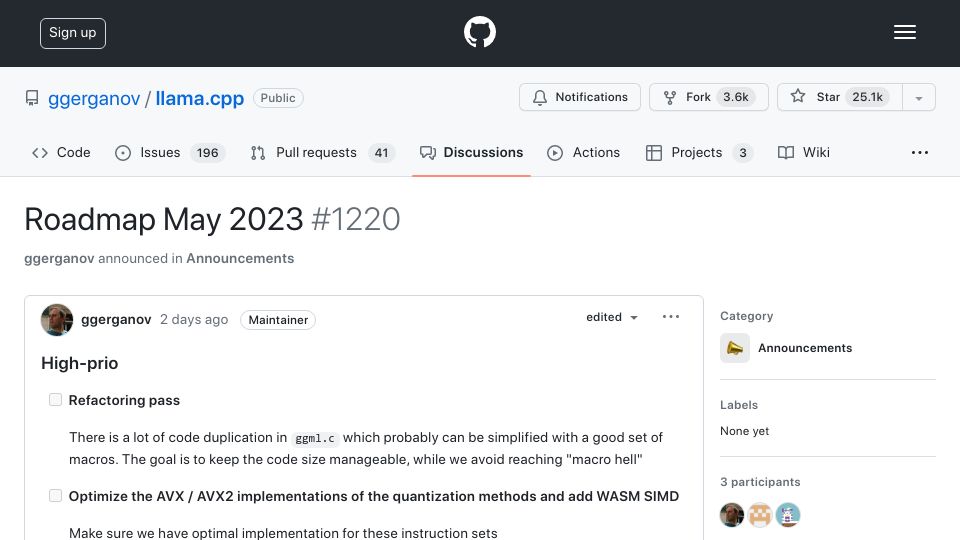
Task: Open first participant avatar in sidebar
Action: [732, 515]
